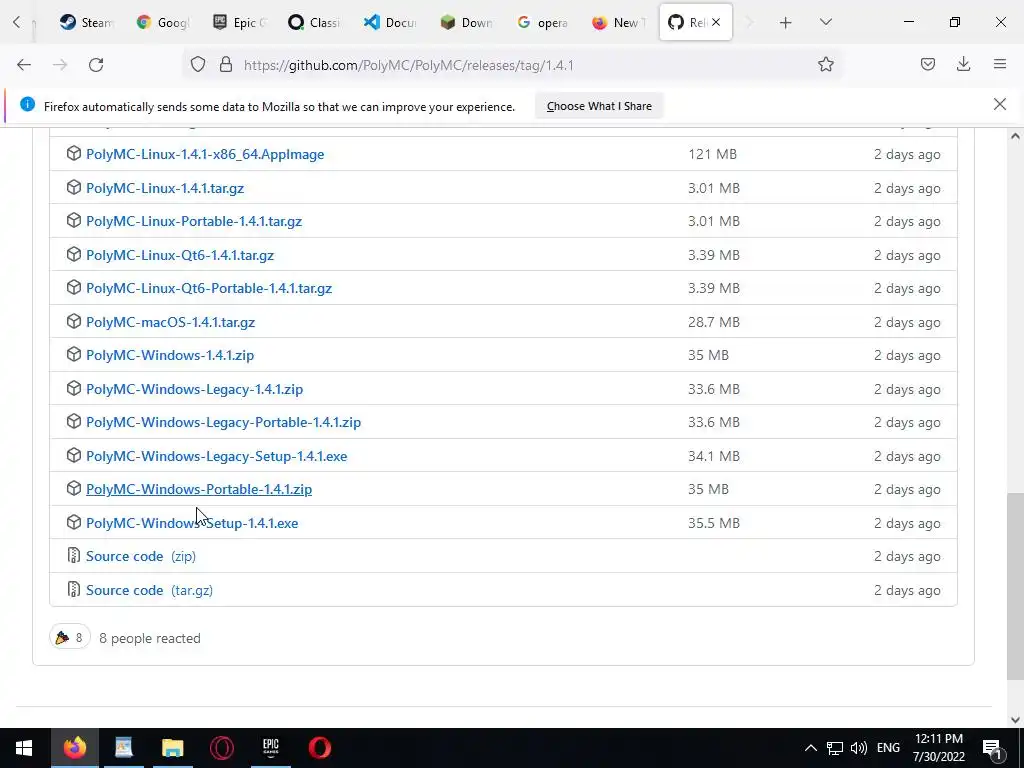Open the Pocket save icon
This screenshot has height=768, width=1024.
927,65
